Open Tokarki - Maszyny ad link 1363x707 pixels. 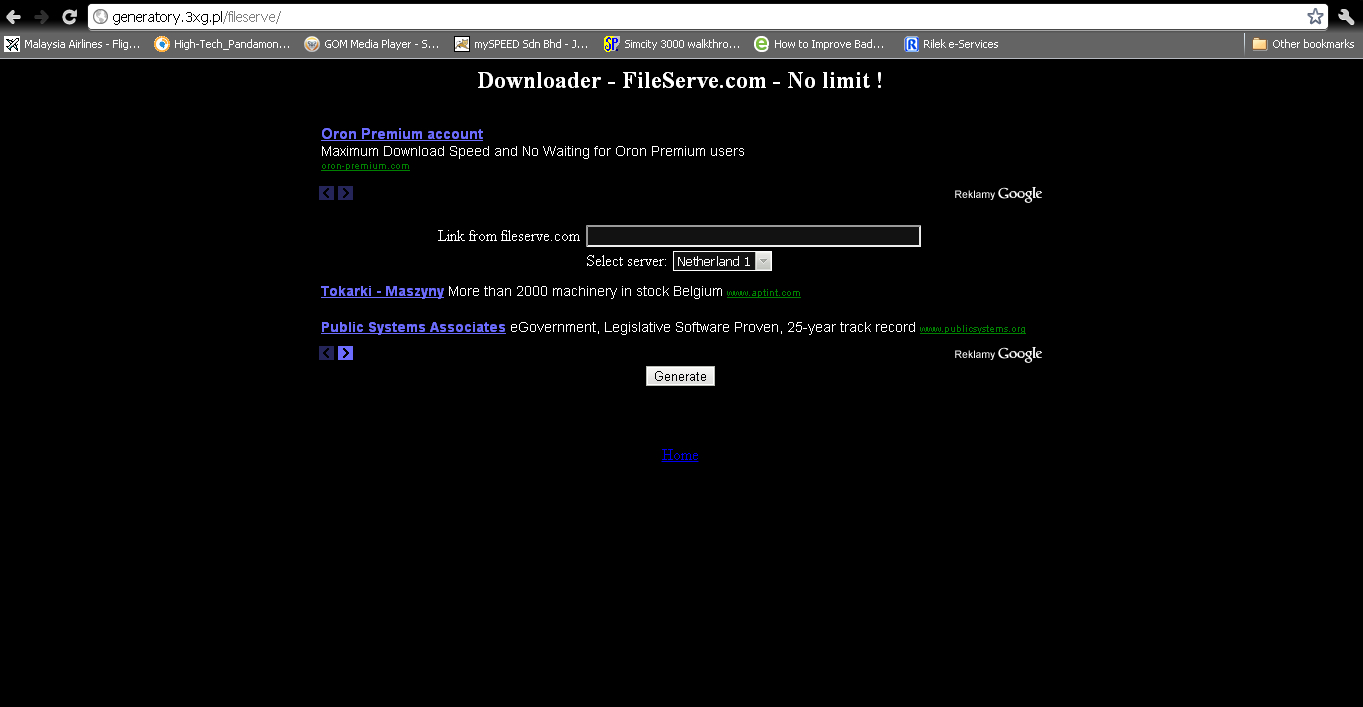point(382,291)
